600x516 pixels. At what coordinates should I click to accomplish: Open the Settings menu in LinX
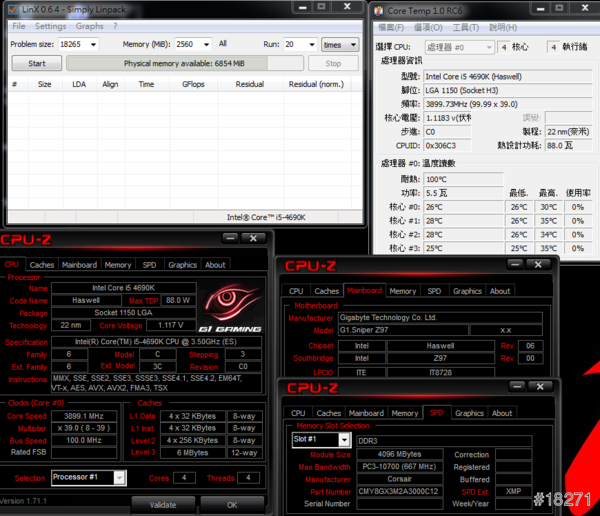(52, 26)
